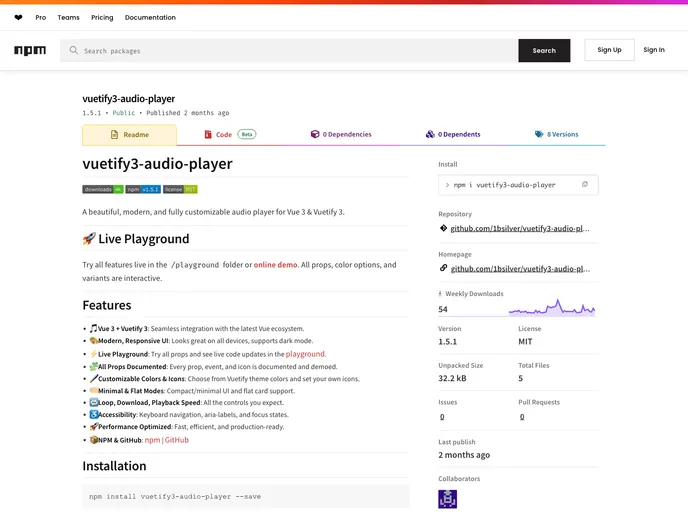Image resolution: width=688 pixels, height=512 pixels.
Task: Click the Sign In link
Action: coord(654,50)
